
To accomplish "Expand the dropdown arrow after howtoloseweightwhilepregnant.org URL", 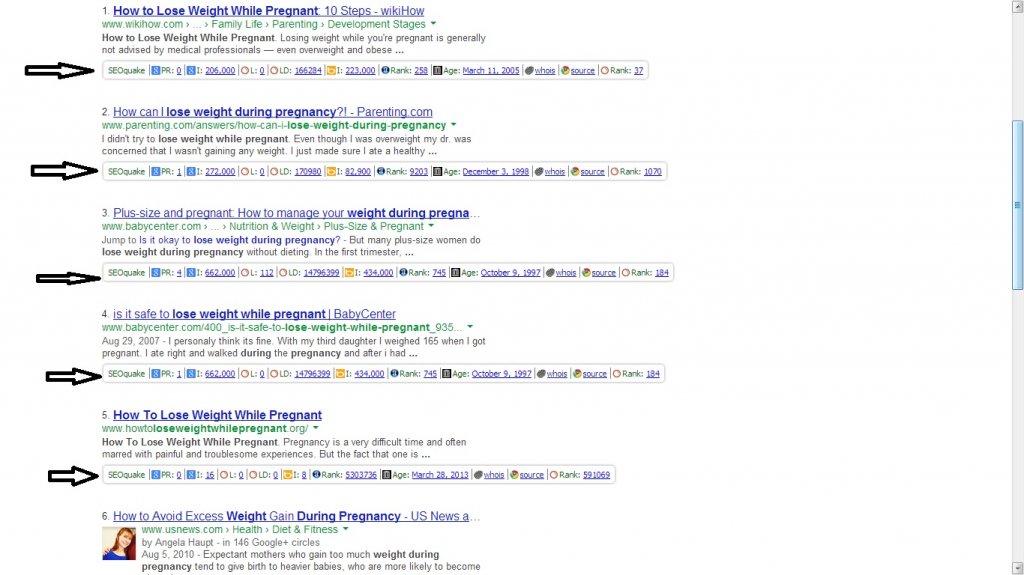I will tap(315, 428).
